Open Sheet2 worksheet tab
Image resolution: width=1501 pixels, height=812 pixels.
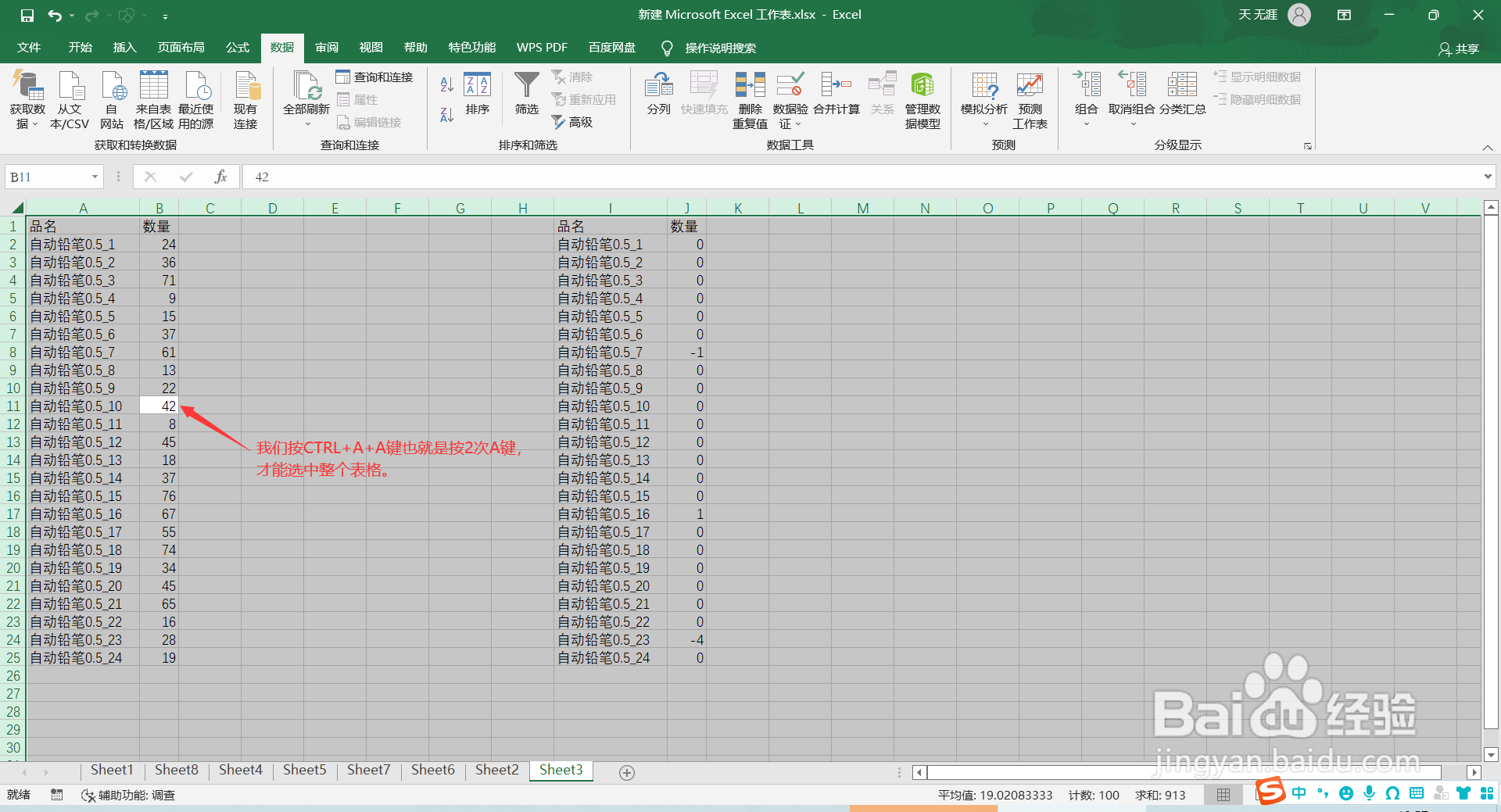coord(496,771)
